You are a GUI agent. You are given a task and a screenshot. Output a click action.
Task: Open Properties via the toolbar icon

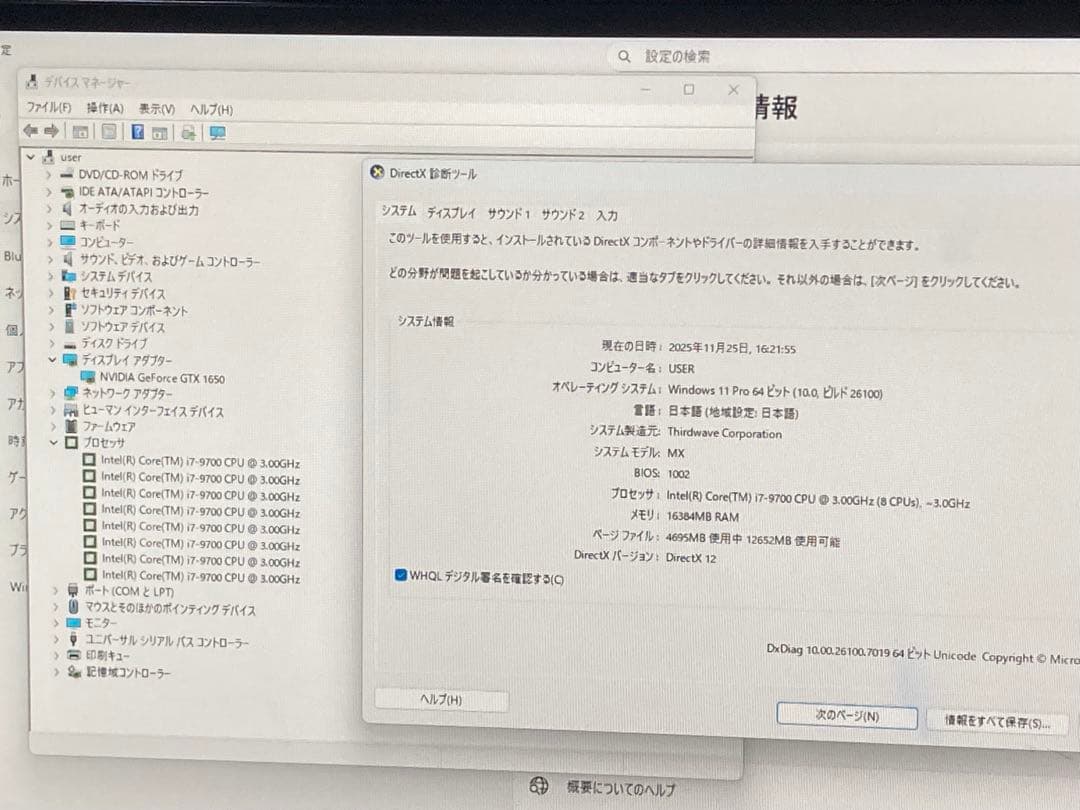coord(81,131)
